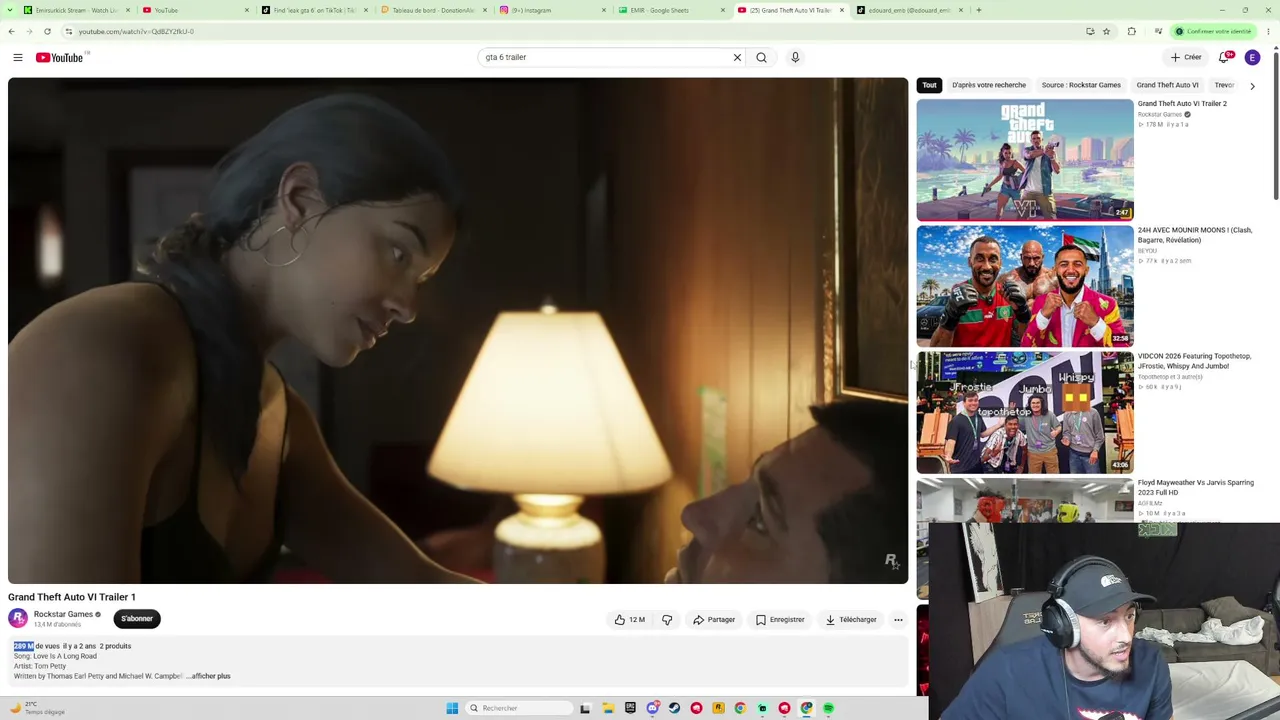Click the address bar URL field
This screenshot has height=720, width=1280.
(x=580, y=31)
